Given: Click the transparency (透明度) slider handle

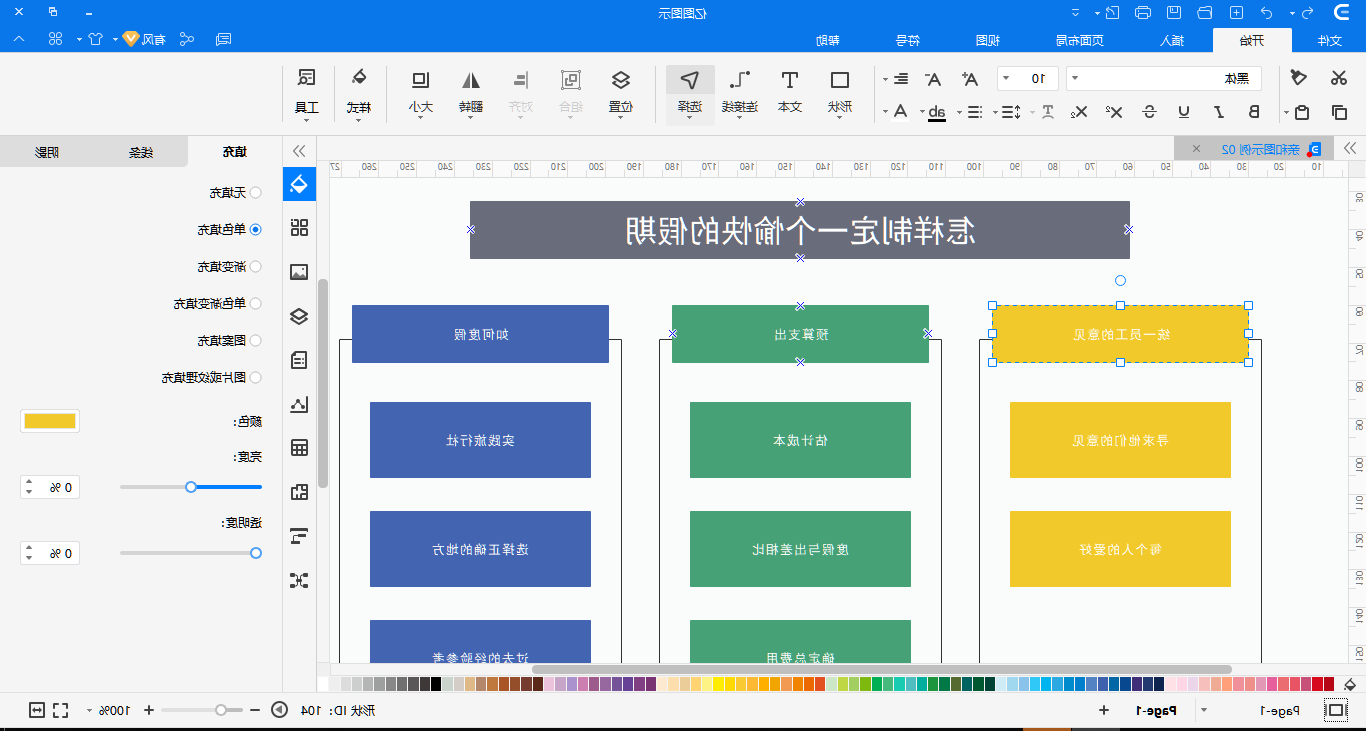Looking at the screenshot, I should click(x=256, y=552).
